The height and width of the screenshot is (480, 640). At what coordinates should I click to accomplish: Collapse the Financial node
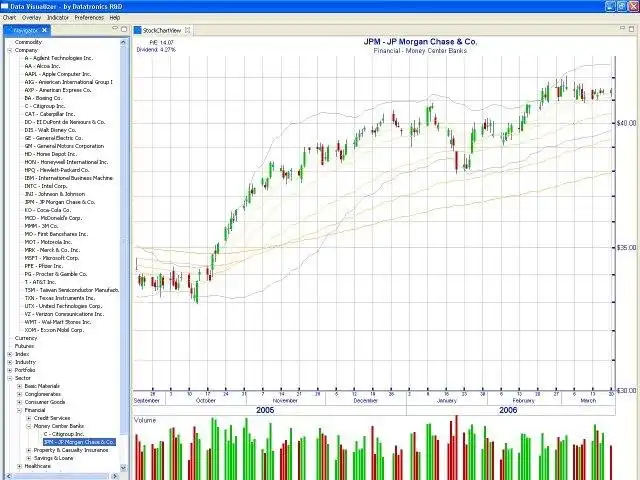pyautogui.click(x=19, y=410)
